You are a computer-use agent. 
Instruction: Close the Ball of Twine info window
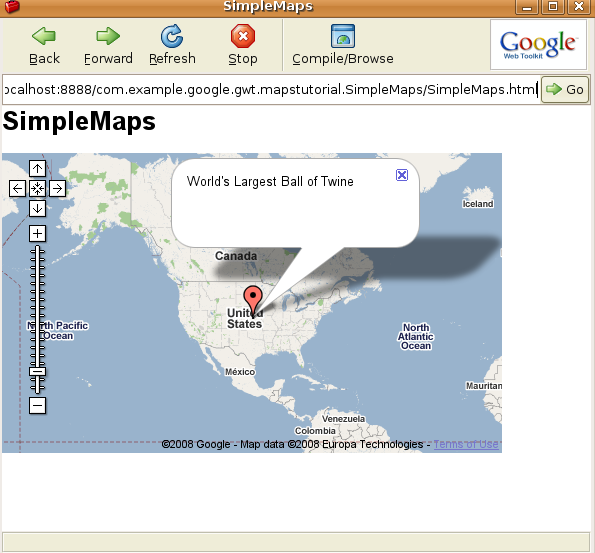[402, 175]
